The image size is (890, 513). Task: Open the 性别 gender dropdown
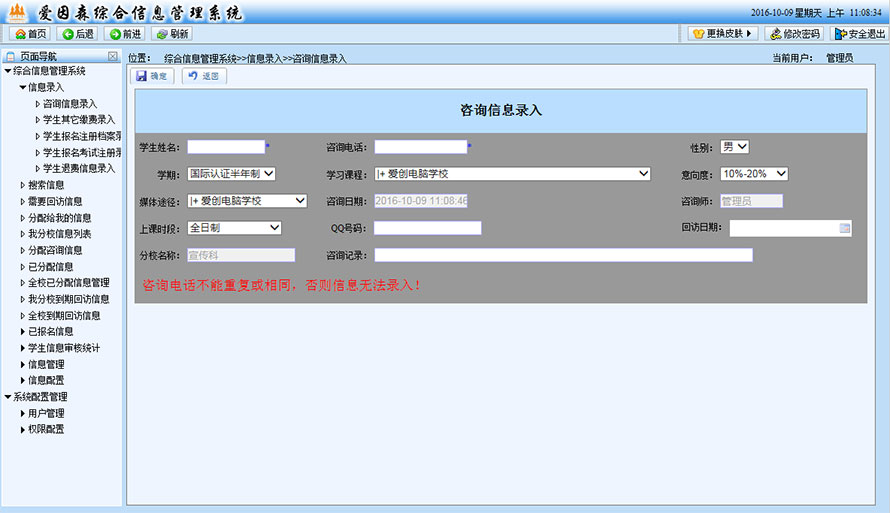[x=735, y=147]
